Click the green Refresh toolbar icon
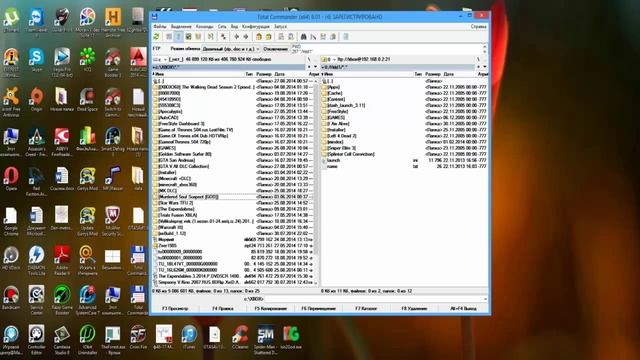The height and width of the screenshot is (360, 640). [x=156, y=37]
